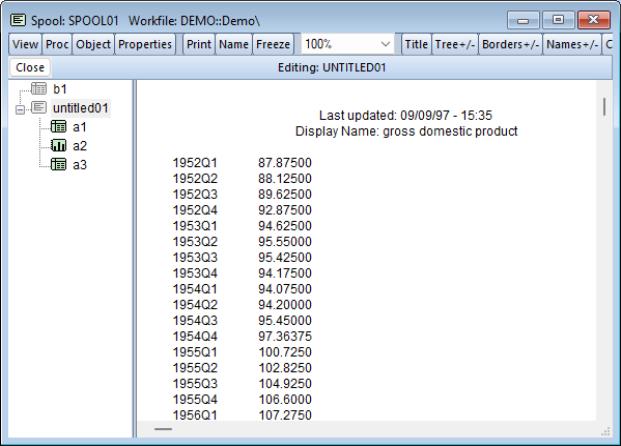Click the horizontal scrollbar thumb at bottom
This screenshot has width=621, height=446.
point(162,429)
